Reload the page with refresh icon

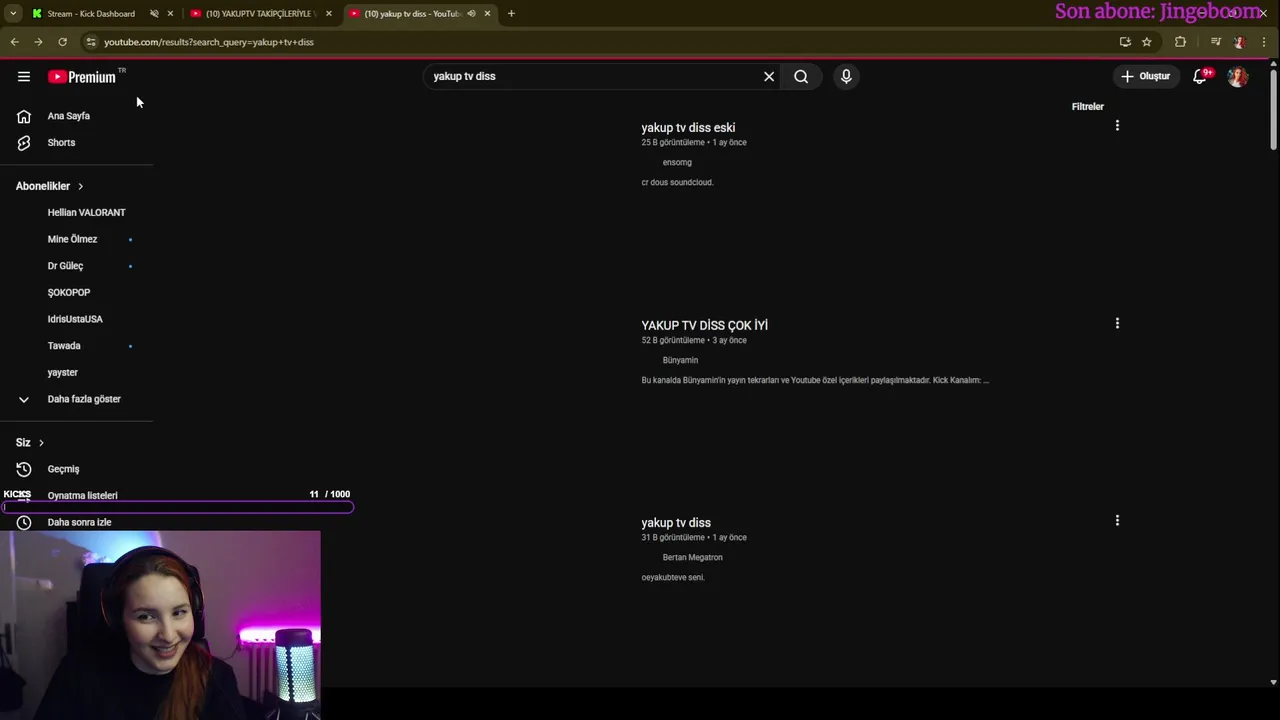tap(62, 42)
